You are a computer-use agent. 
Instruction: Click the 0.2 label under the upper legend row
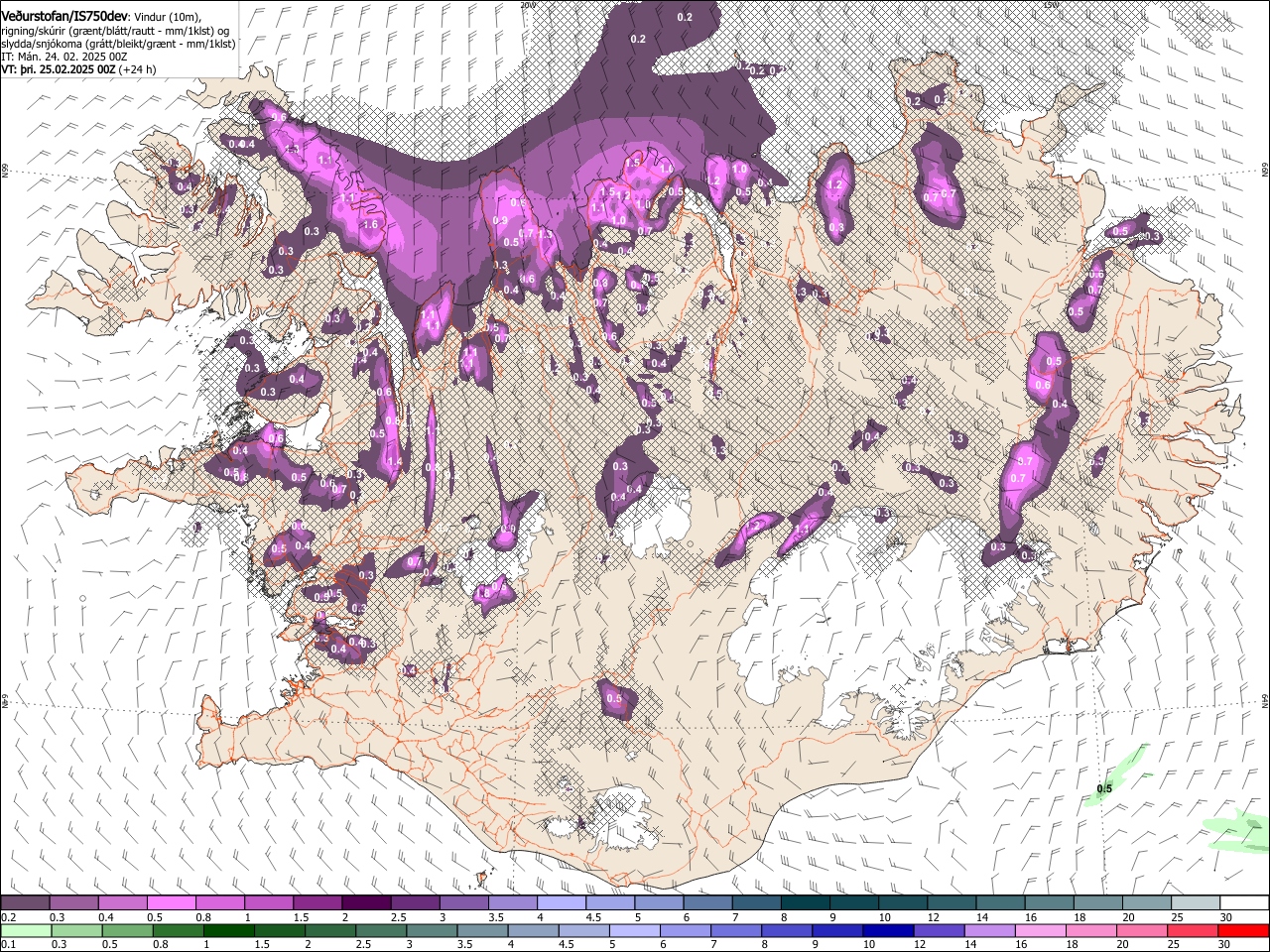click(x=8, y=917)
